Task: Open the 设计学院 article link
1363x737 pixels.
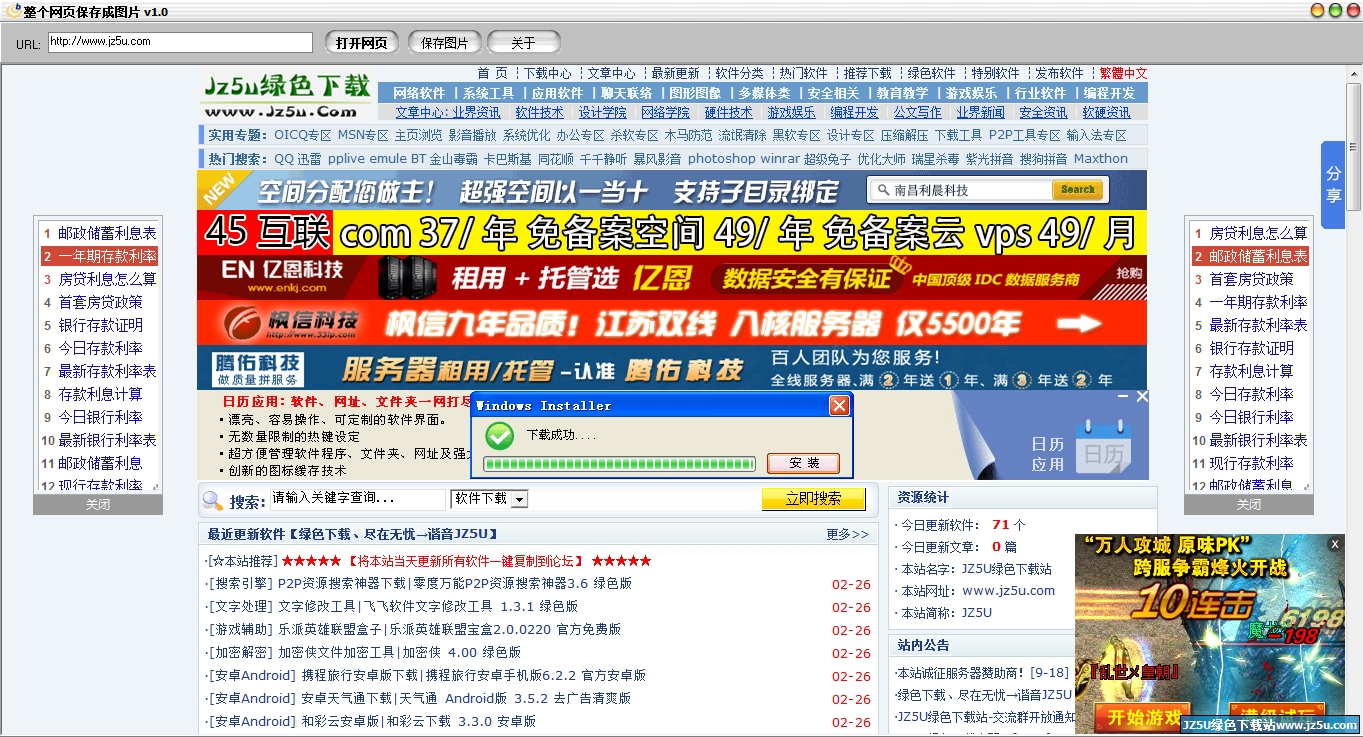Action: [x=603, y=112]
